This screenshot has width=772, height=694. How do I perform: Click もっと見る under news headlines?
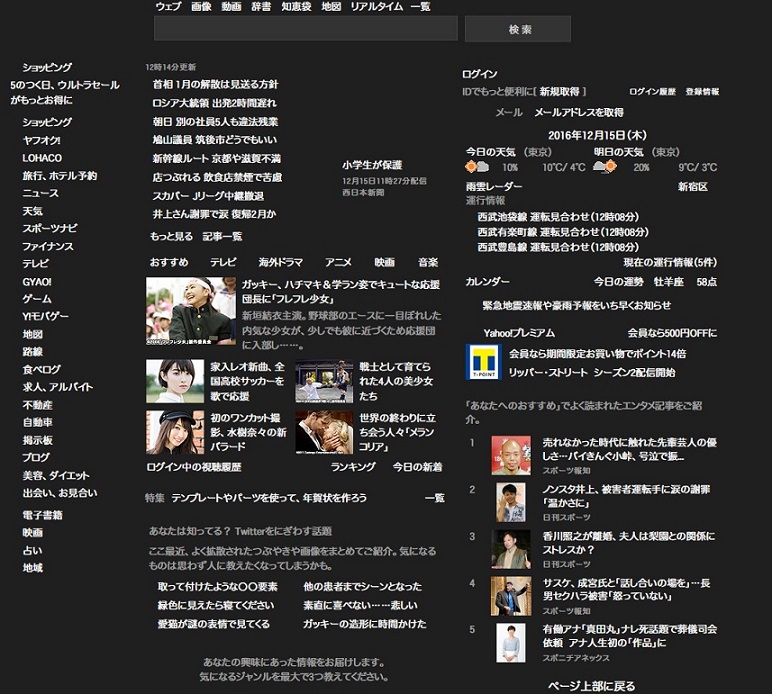point(171,236)
